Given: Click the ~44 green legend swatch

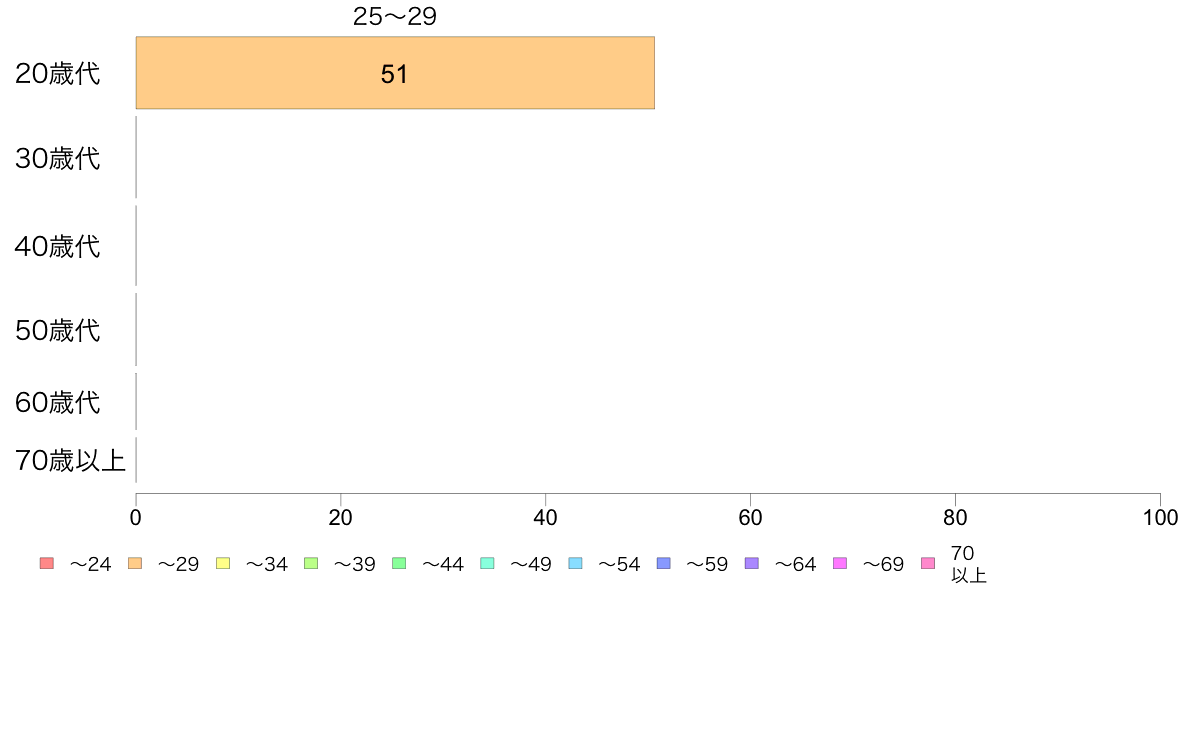Looking at the screenshot, I should (399, 563).
